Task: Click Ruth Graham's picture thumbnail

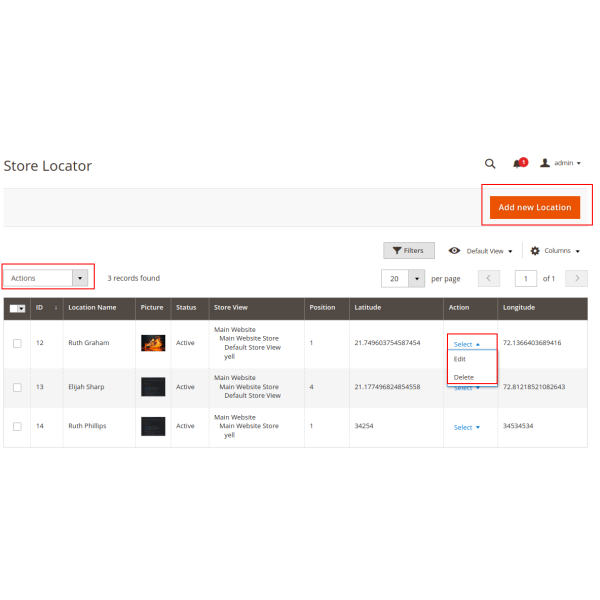Action: pos(153,343)
